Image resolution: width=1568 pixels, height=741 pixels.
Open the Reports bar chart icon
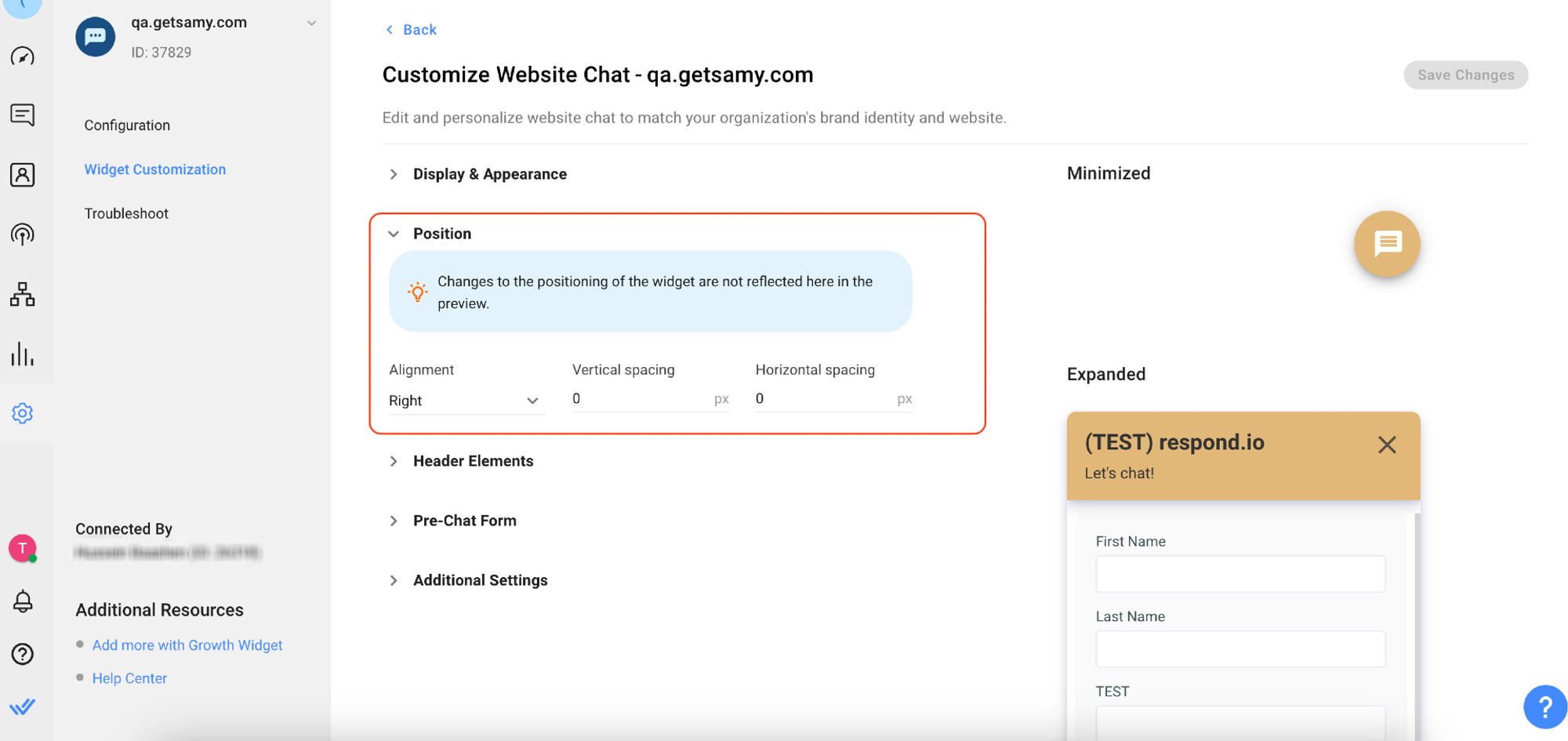tap(23, 354)
